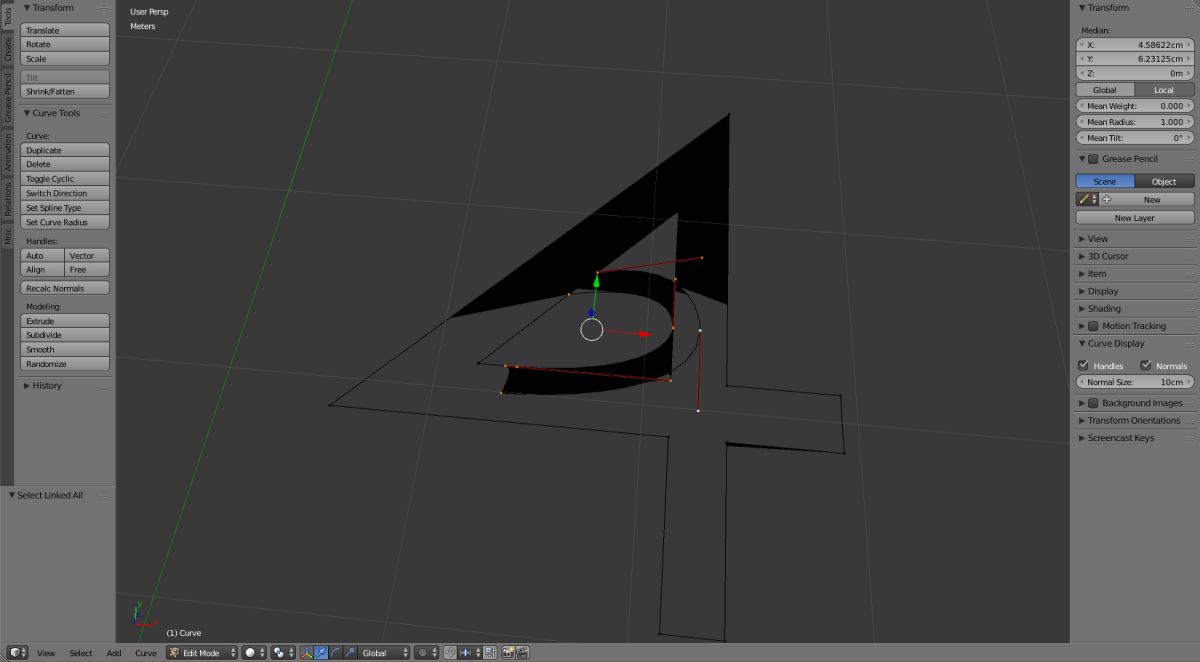This screenshot has height=662, width=1200.
Task: Switch to the Relations tab
Action: 7,199
